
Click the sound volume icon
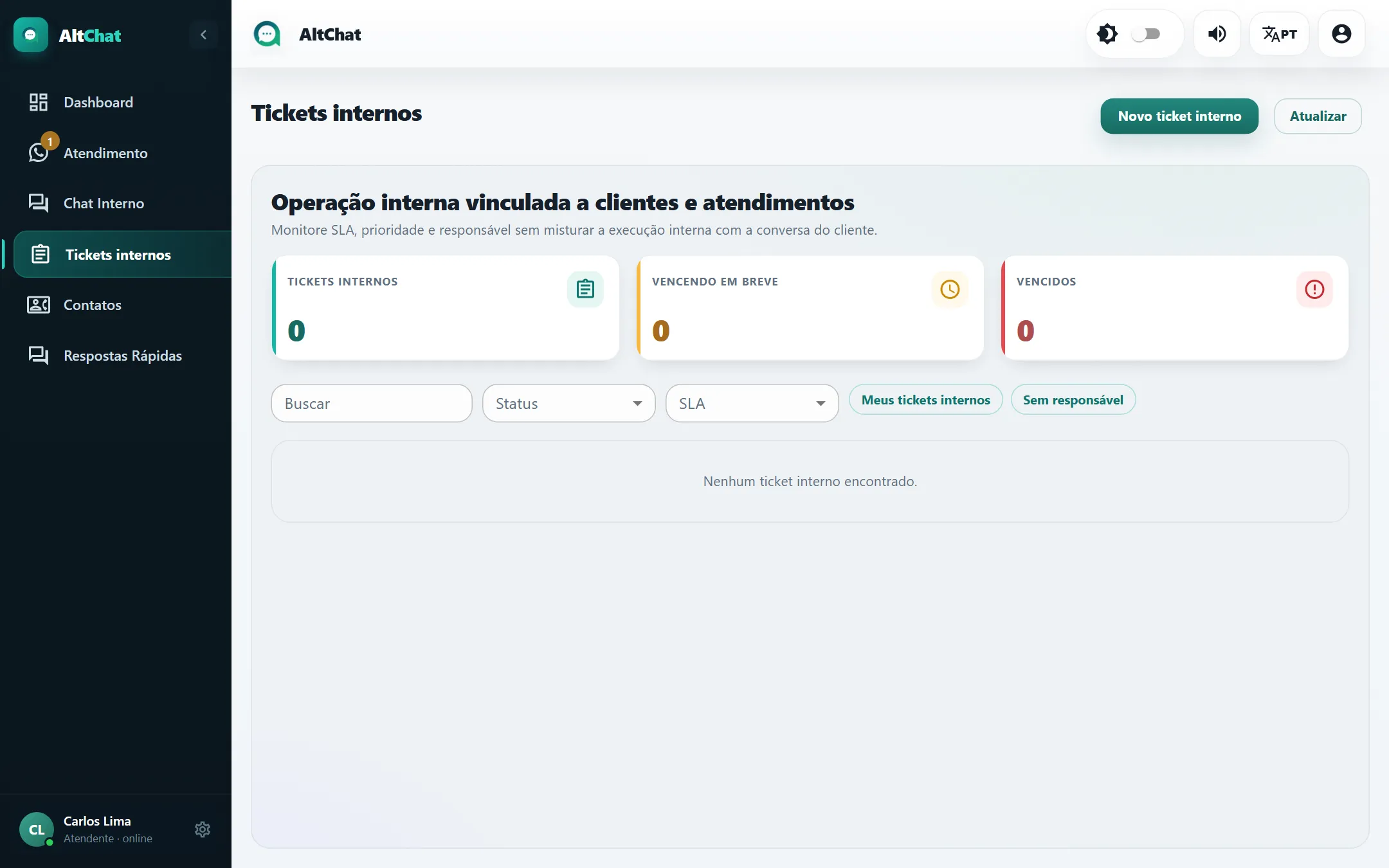(x=1217, y=34)
